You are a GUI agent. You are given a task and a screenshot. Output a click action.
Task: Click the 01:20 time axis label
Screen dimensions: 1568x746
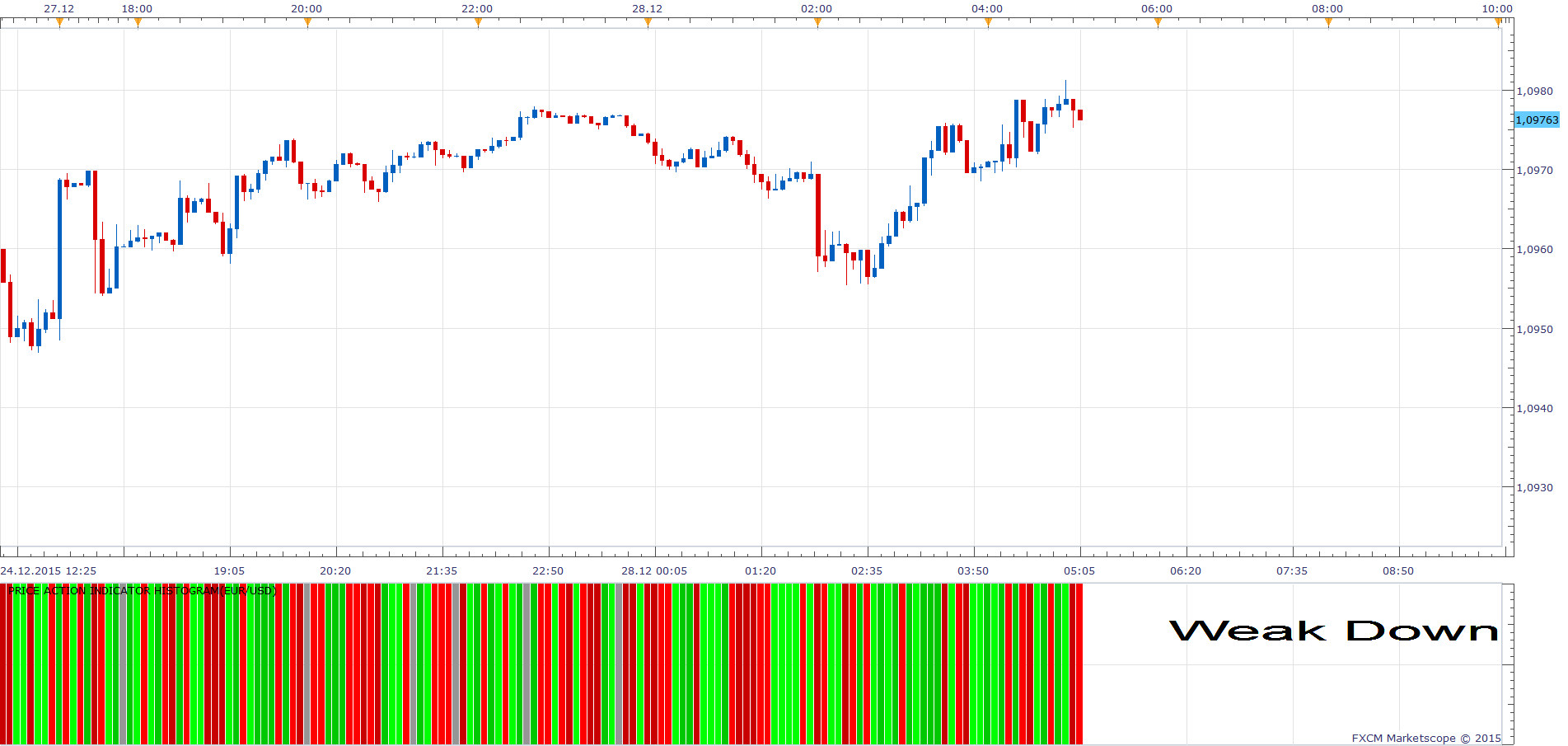pyautogui.click(x=761, y=570)
